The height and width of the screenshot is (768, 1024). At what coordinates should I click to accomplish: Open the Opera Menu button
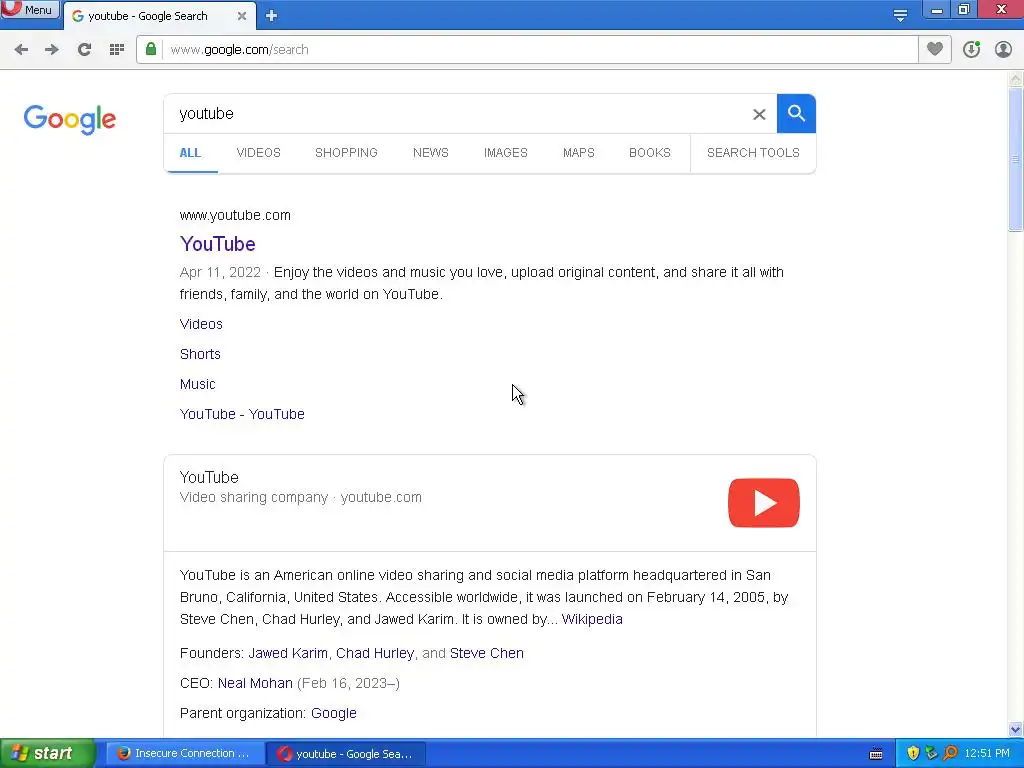[x=29, y=10]
